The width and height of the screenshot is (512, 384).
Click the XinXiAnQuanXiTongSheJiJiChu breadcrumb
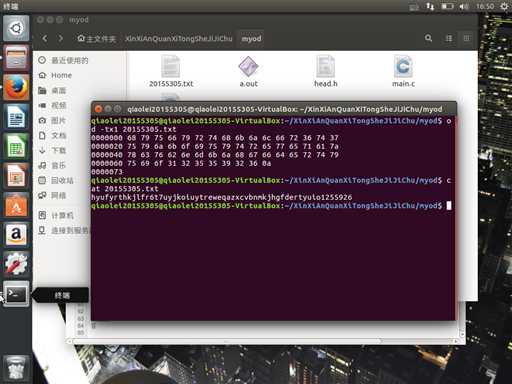click(x=179, y=39)
